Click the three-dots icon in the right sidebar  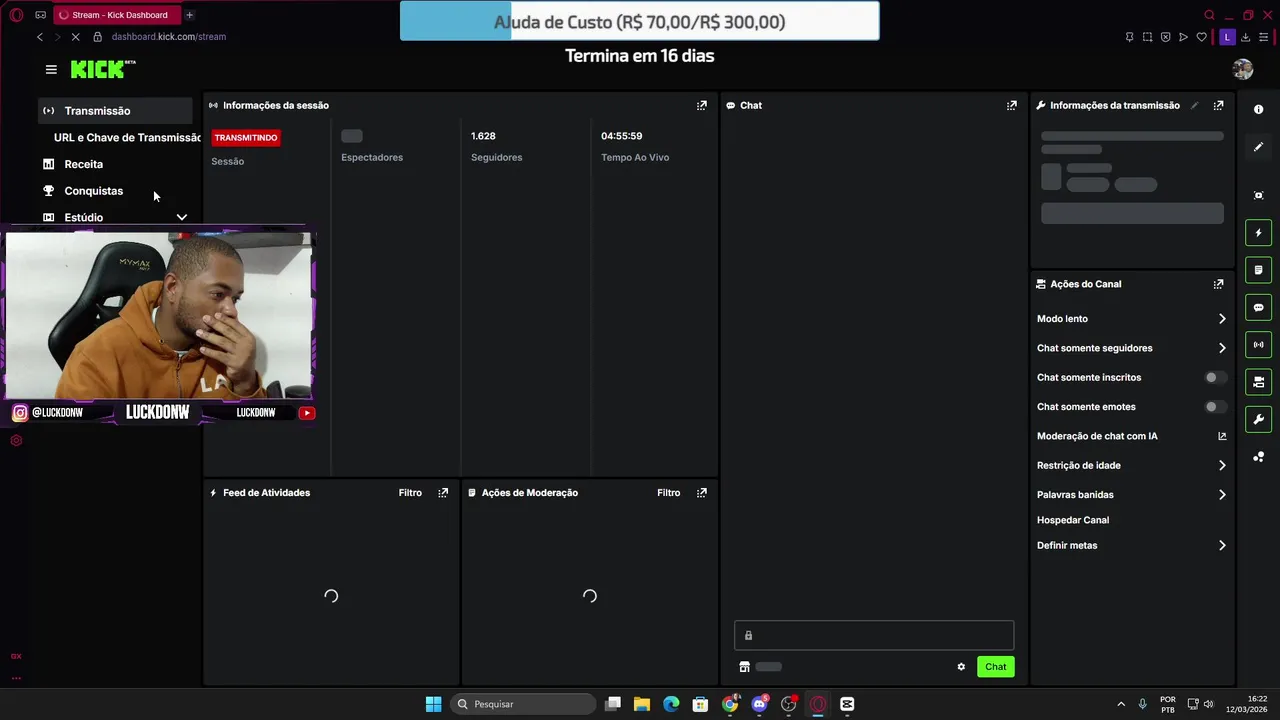coord(1258,457)
